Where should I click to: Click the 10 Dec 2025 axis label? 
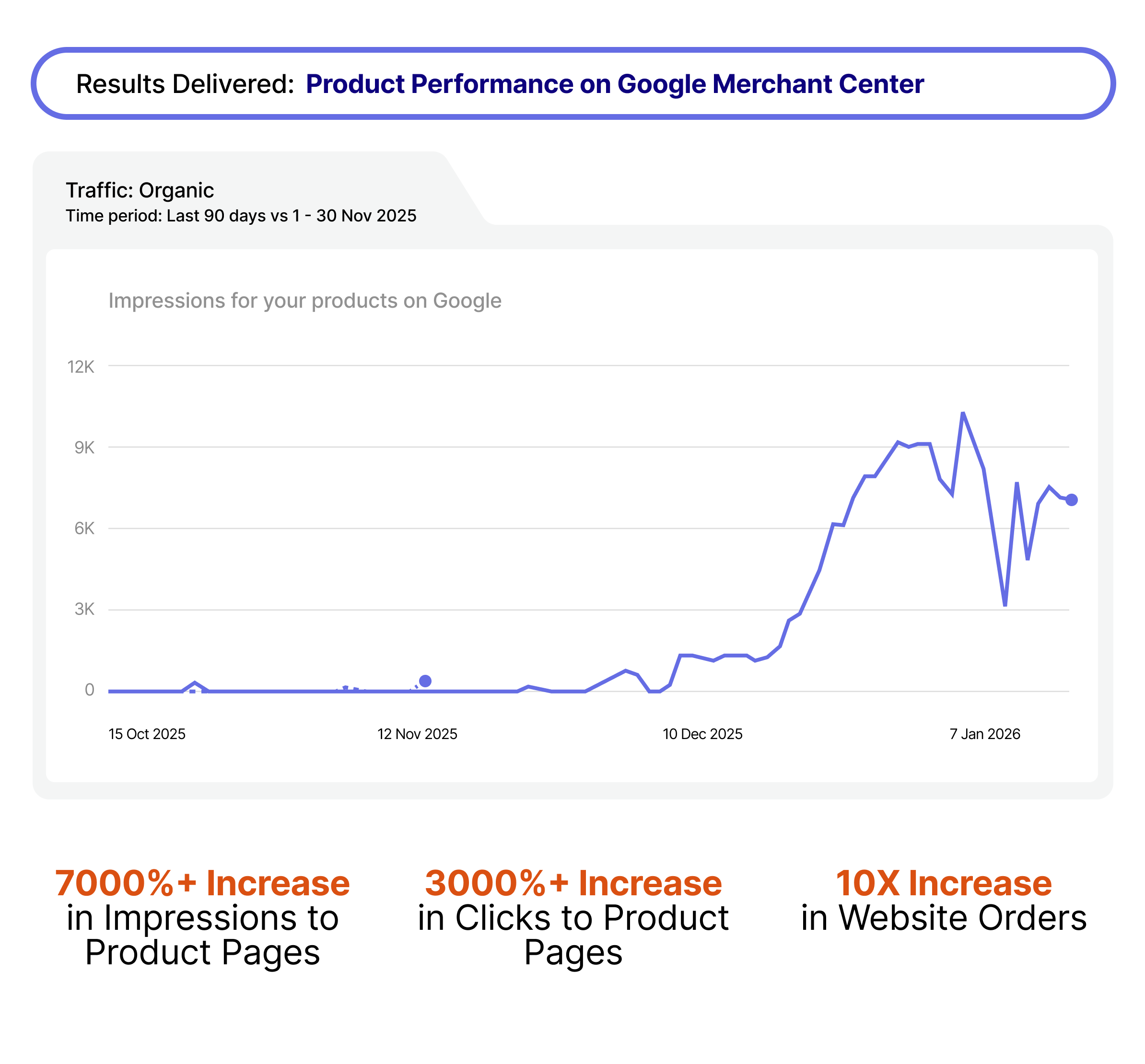[702, 733]
